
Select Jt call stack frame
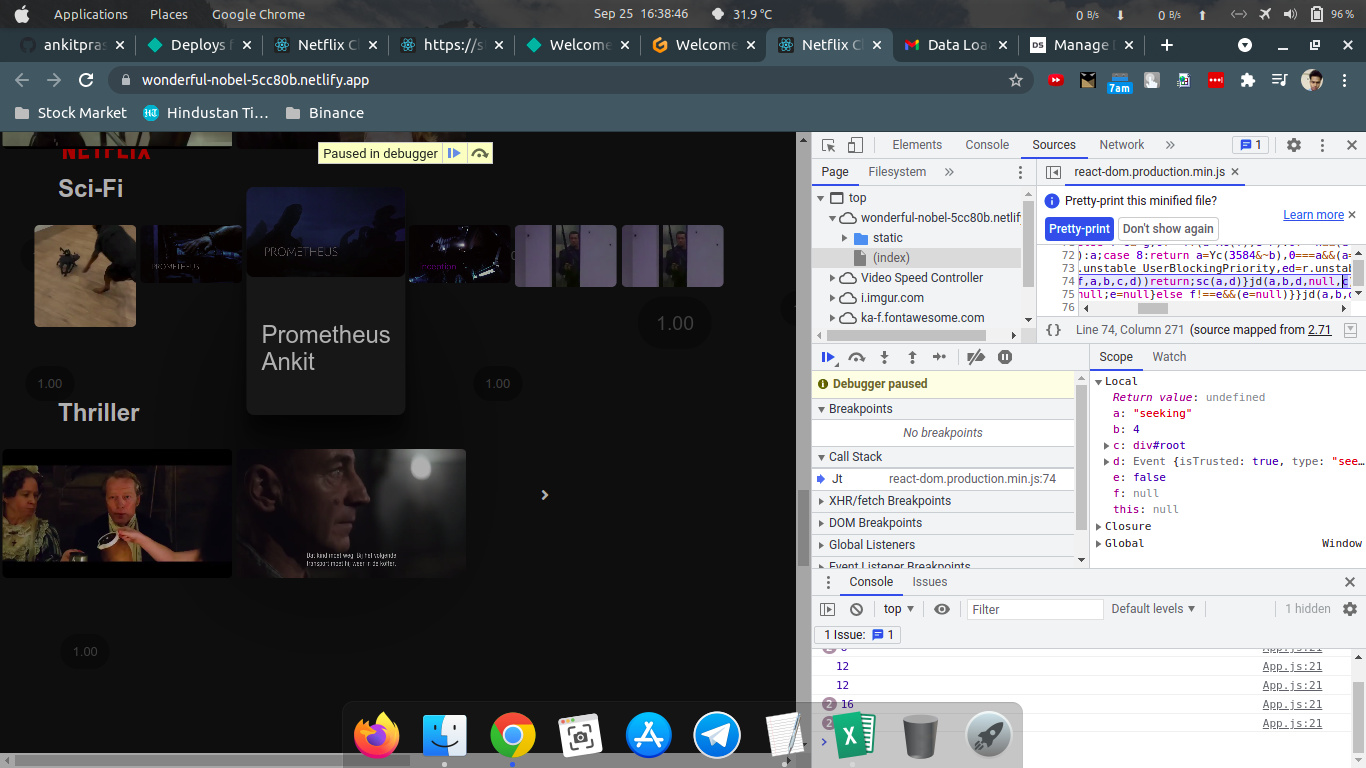coord(943,479)
